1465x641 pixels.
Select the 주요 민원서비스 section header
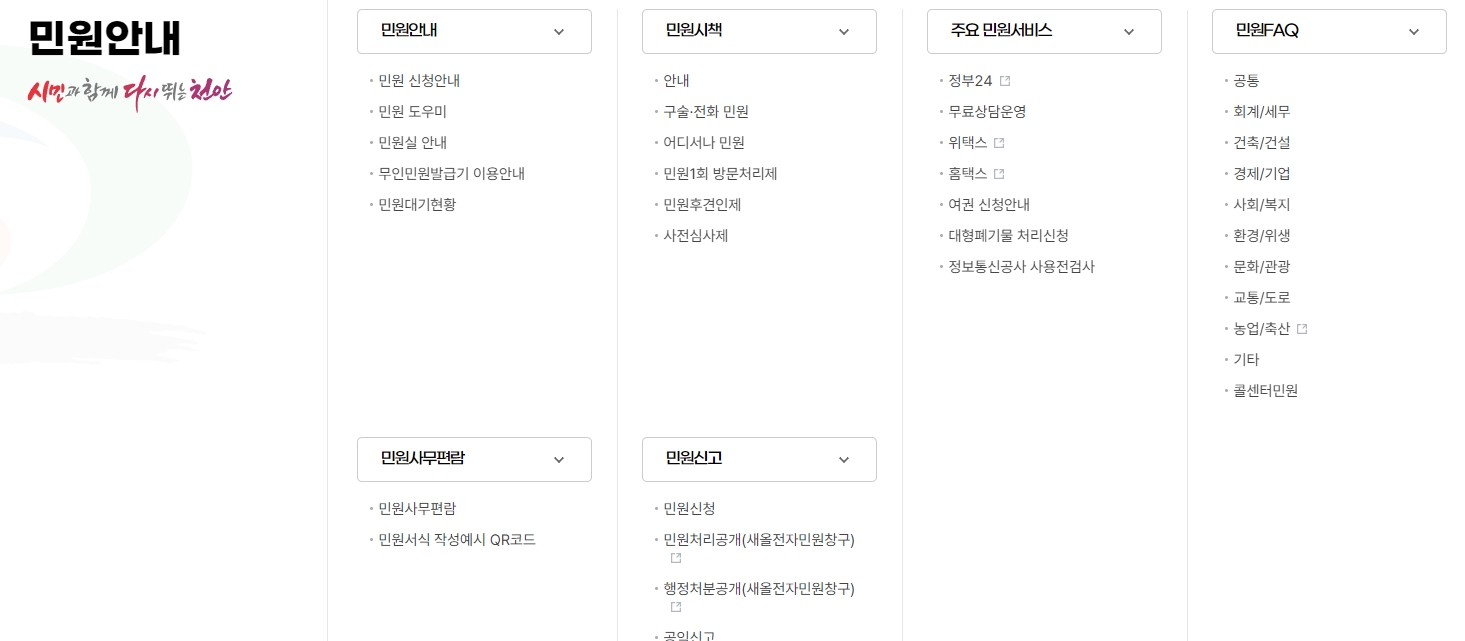(x=1000, y=30)
